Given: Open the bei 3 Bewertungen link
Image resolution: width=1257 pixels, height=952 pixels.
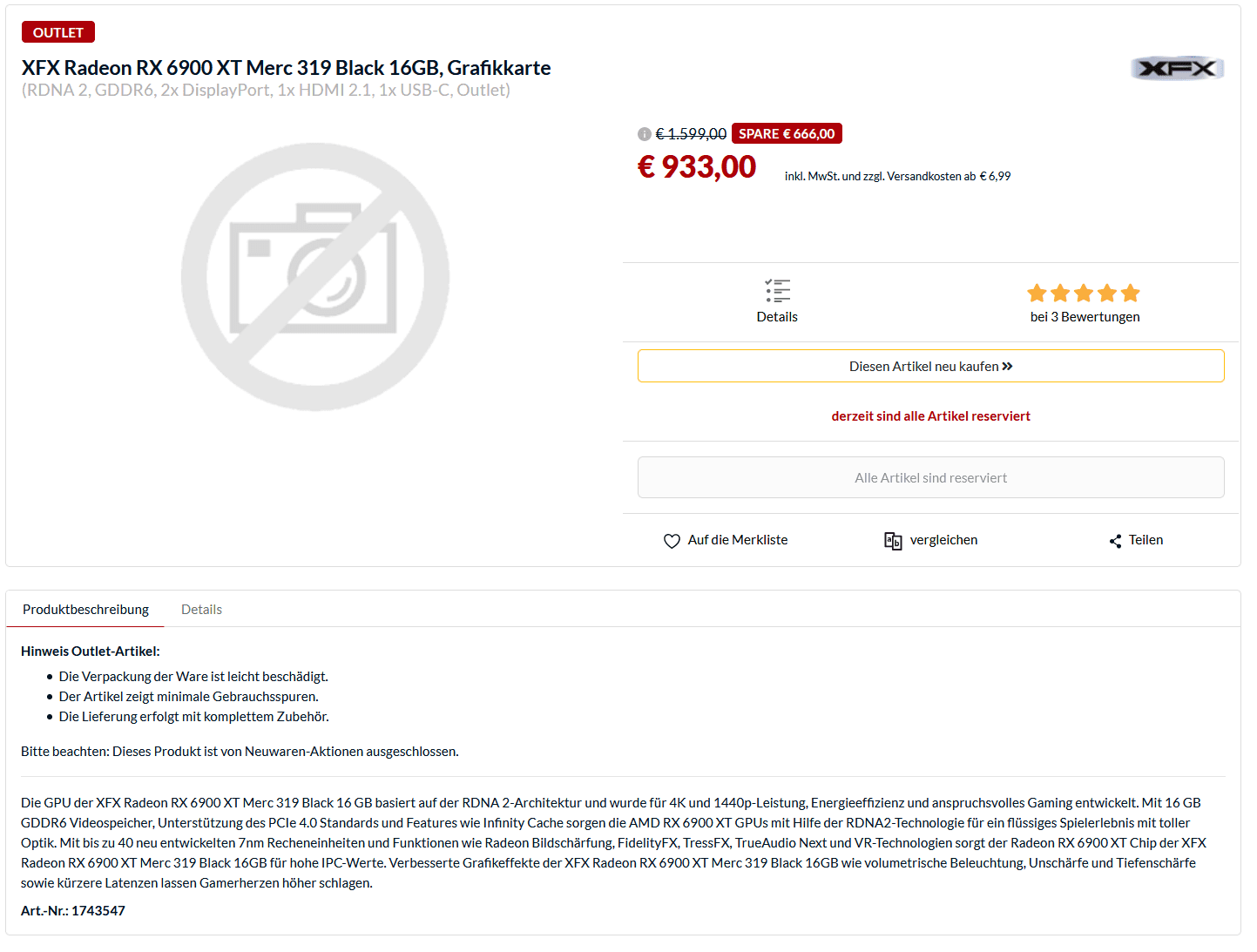Looking at the screenshot, I should point(1085,317).
